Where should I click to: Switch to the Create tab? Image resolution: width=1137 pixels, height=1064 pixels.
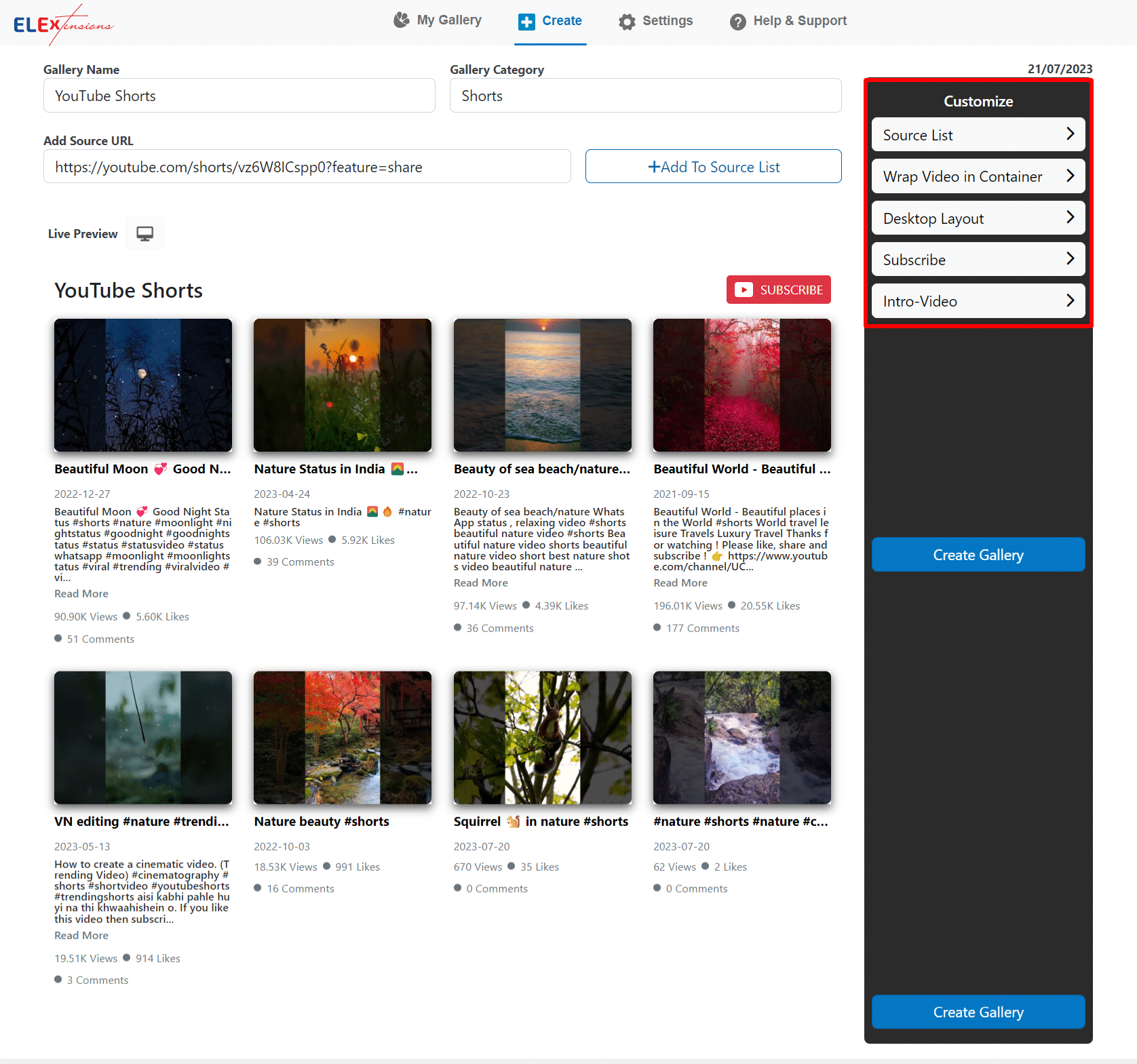click(x=550, y=22)
